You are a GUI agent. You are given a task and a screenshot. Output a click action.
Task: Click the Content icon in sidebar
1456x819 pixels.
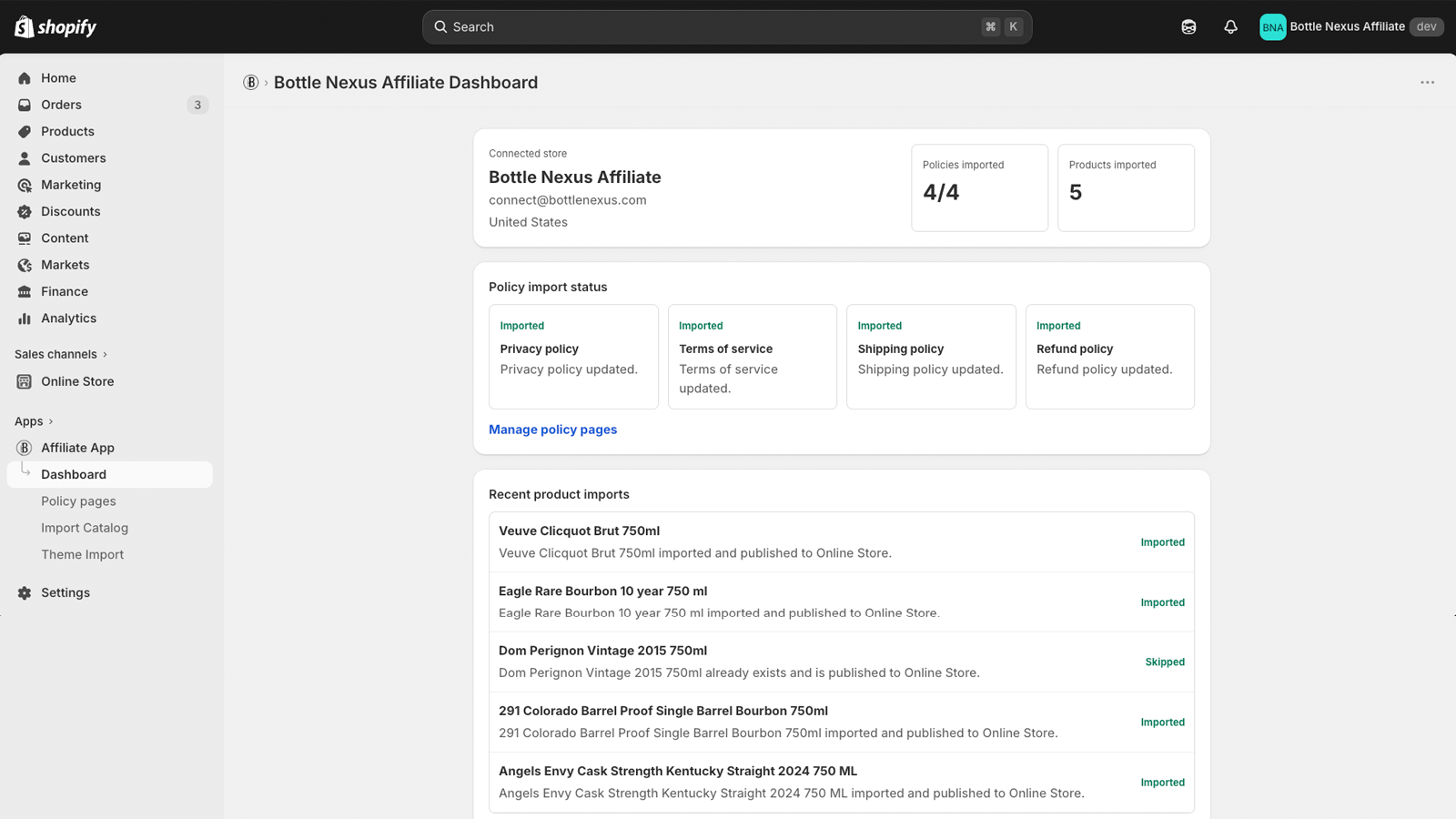(x=25, y=238)
